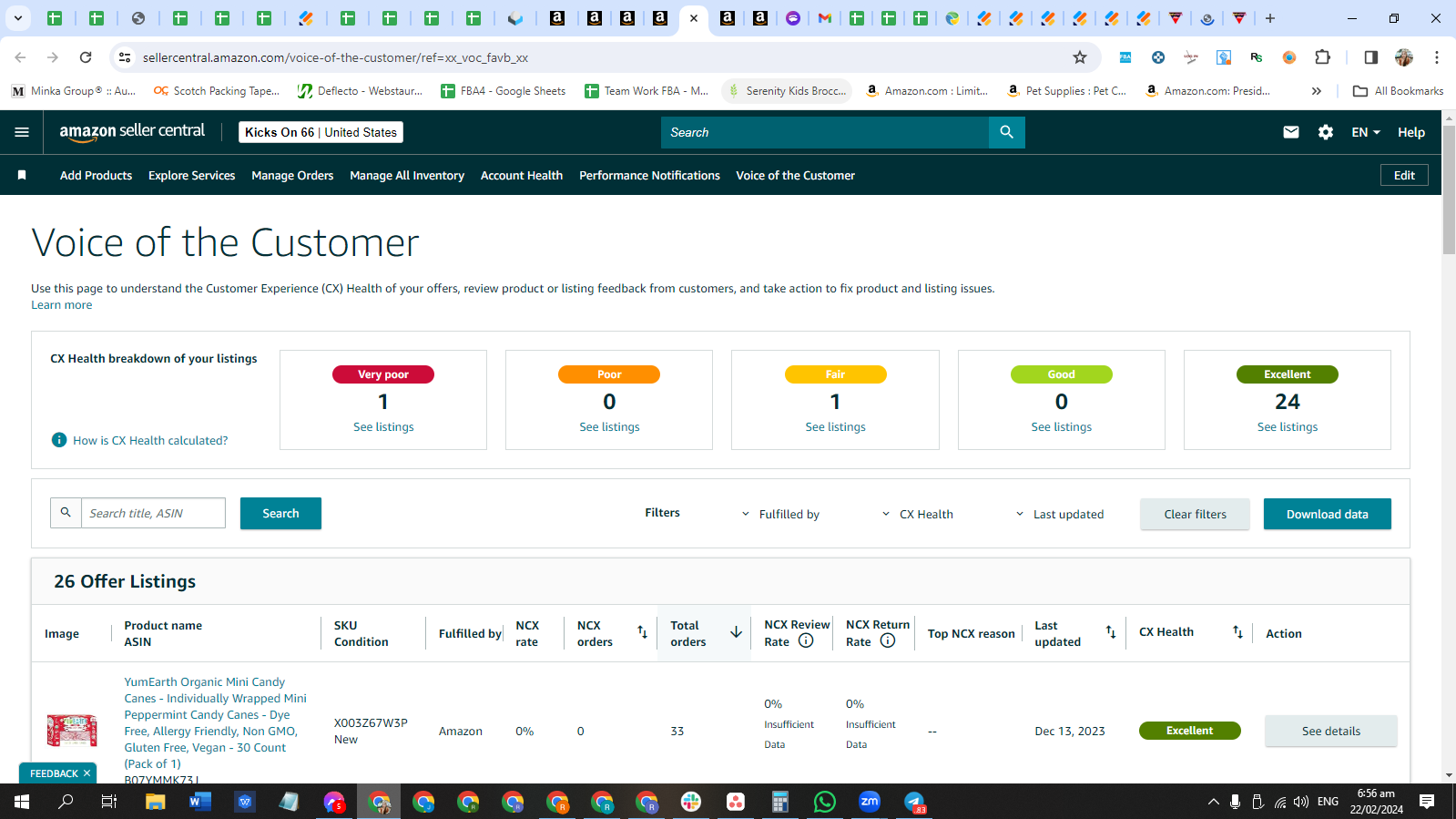Open the Chrome tab search dropdown

[18, 18]
